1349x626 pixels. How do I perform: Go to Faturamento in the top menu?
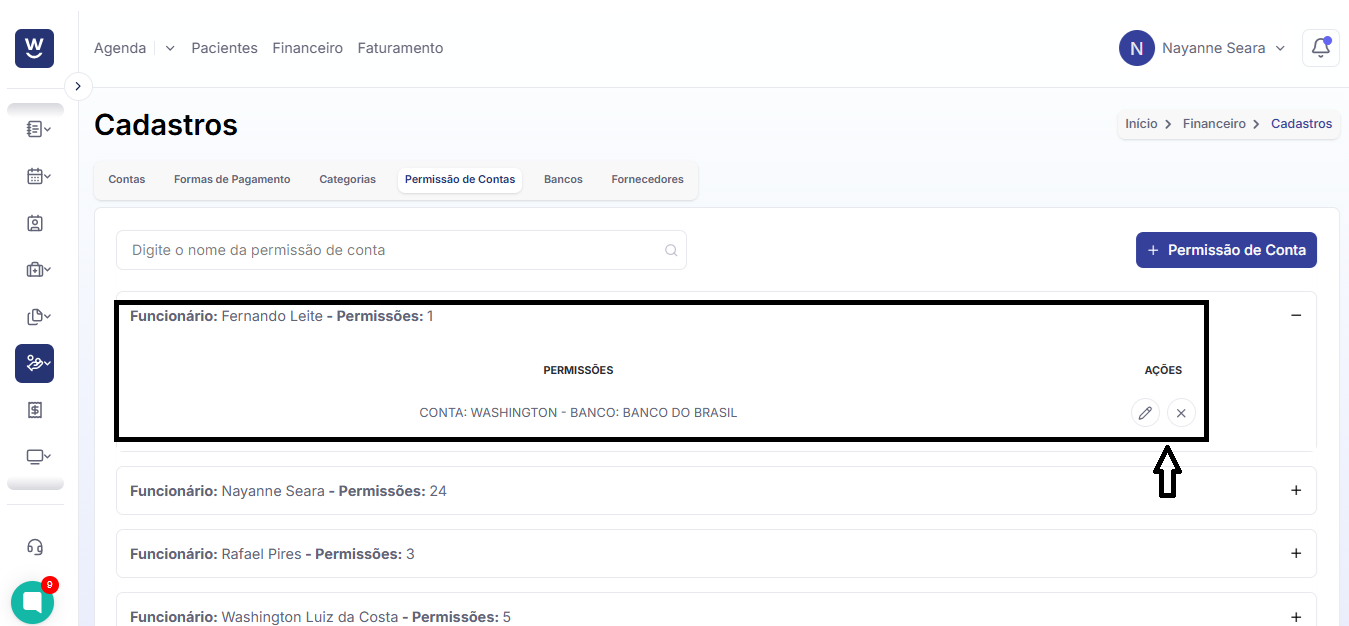click(x=400, y=48)
